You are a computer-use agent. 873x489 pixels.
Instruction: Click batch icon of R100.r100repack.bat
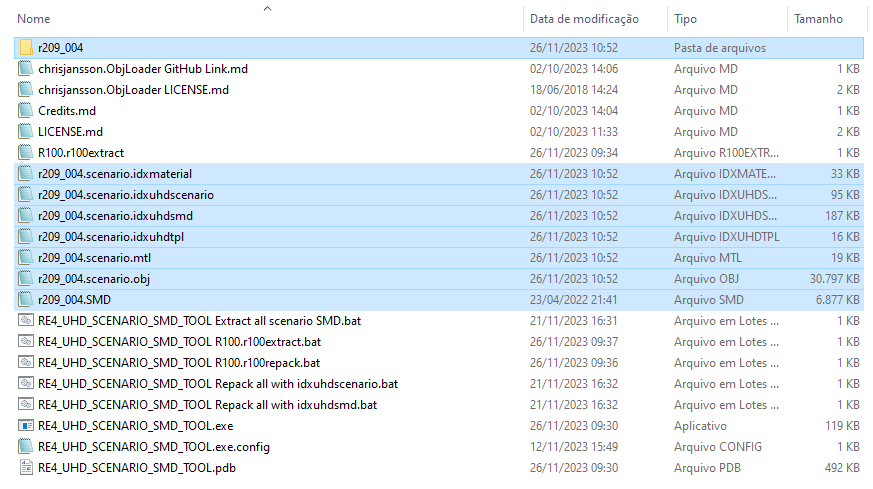(26, 363)
